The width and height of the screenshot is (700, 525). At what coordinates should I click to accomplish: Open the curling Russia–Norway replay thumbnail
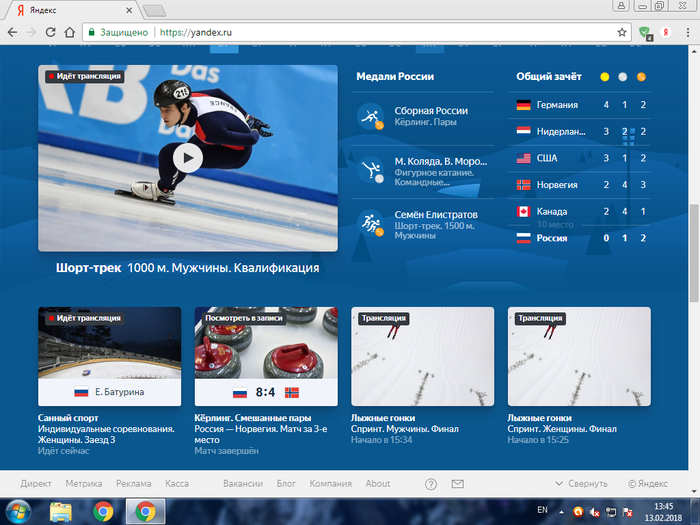tap(266, 356)
